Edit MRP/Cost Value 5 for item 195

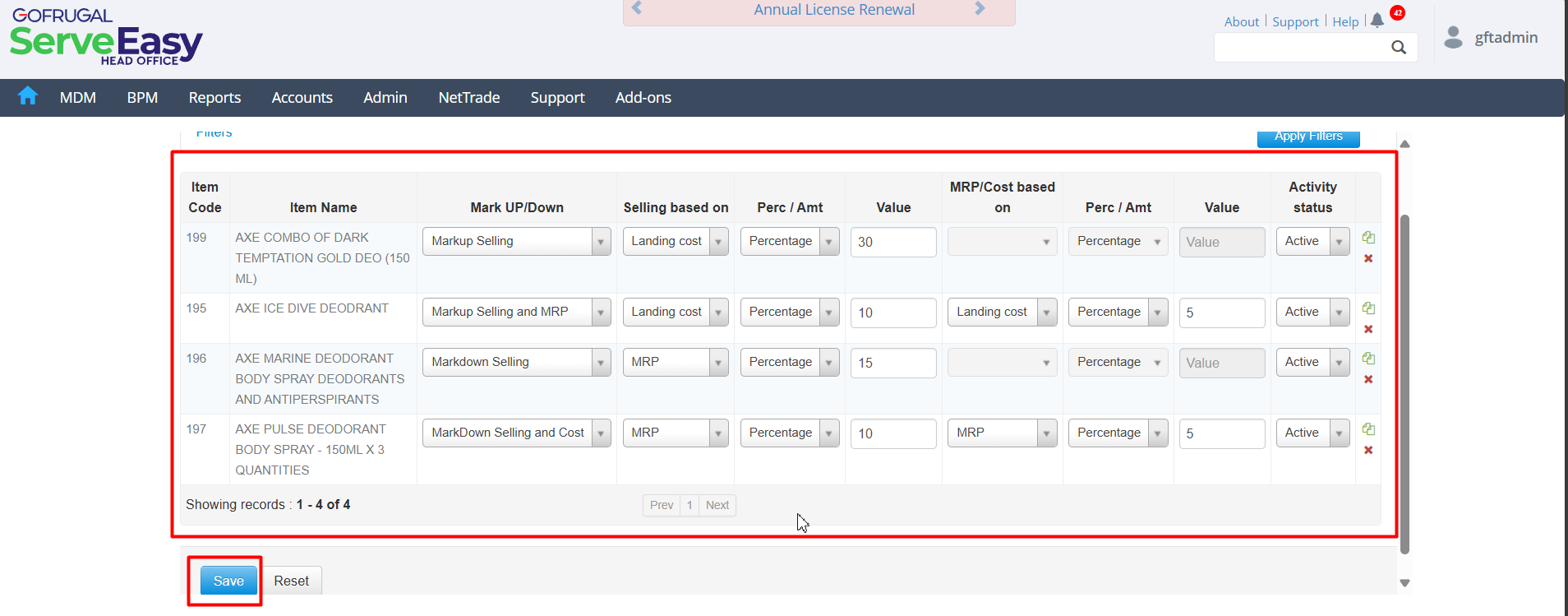1222,313
